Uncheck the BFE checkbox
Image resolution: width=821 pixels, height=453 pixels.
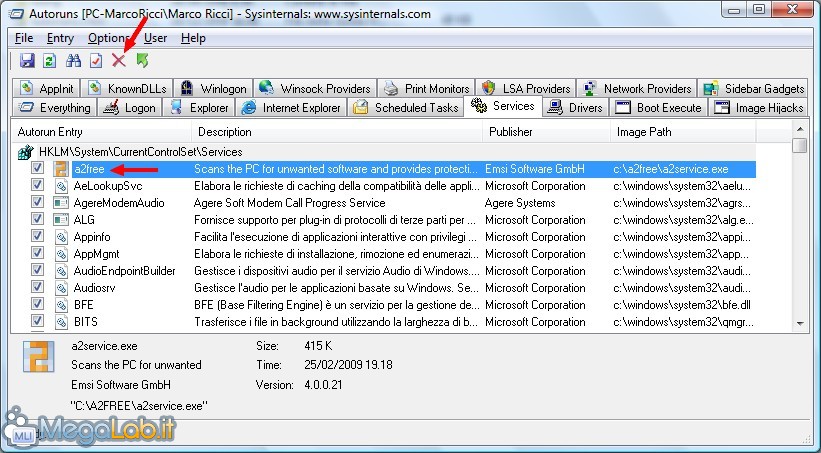tap(37, 304)
